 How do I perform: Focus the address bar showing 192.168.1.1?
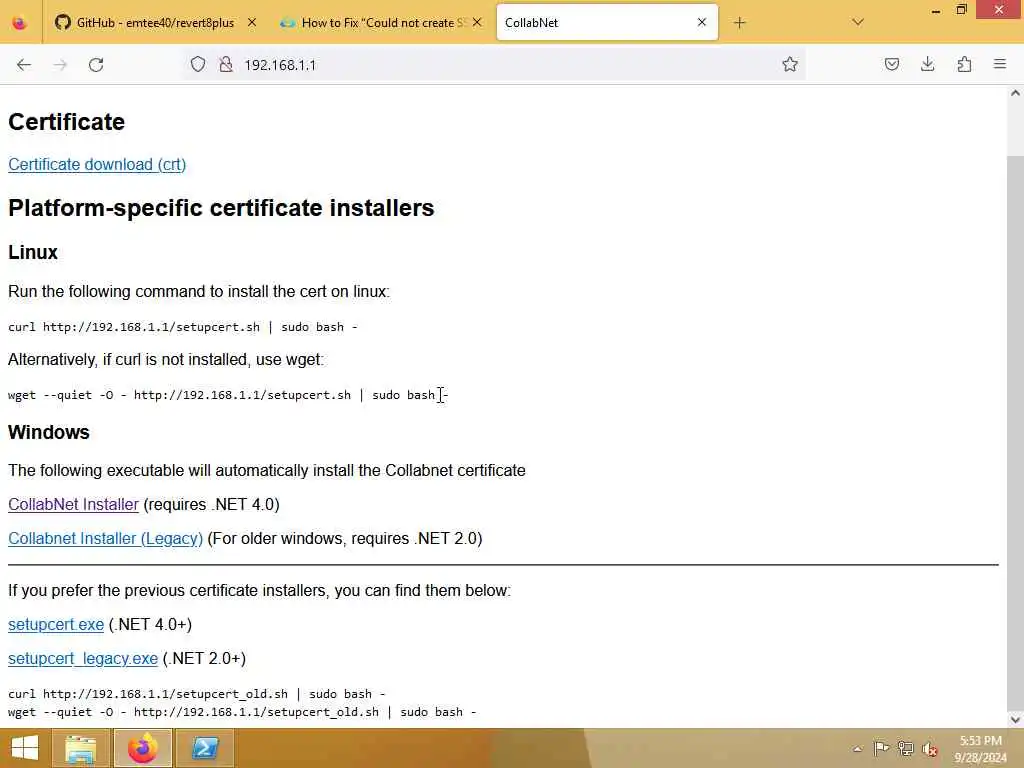tap(496, 65)
